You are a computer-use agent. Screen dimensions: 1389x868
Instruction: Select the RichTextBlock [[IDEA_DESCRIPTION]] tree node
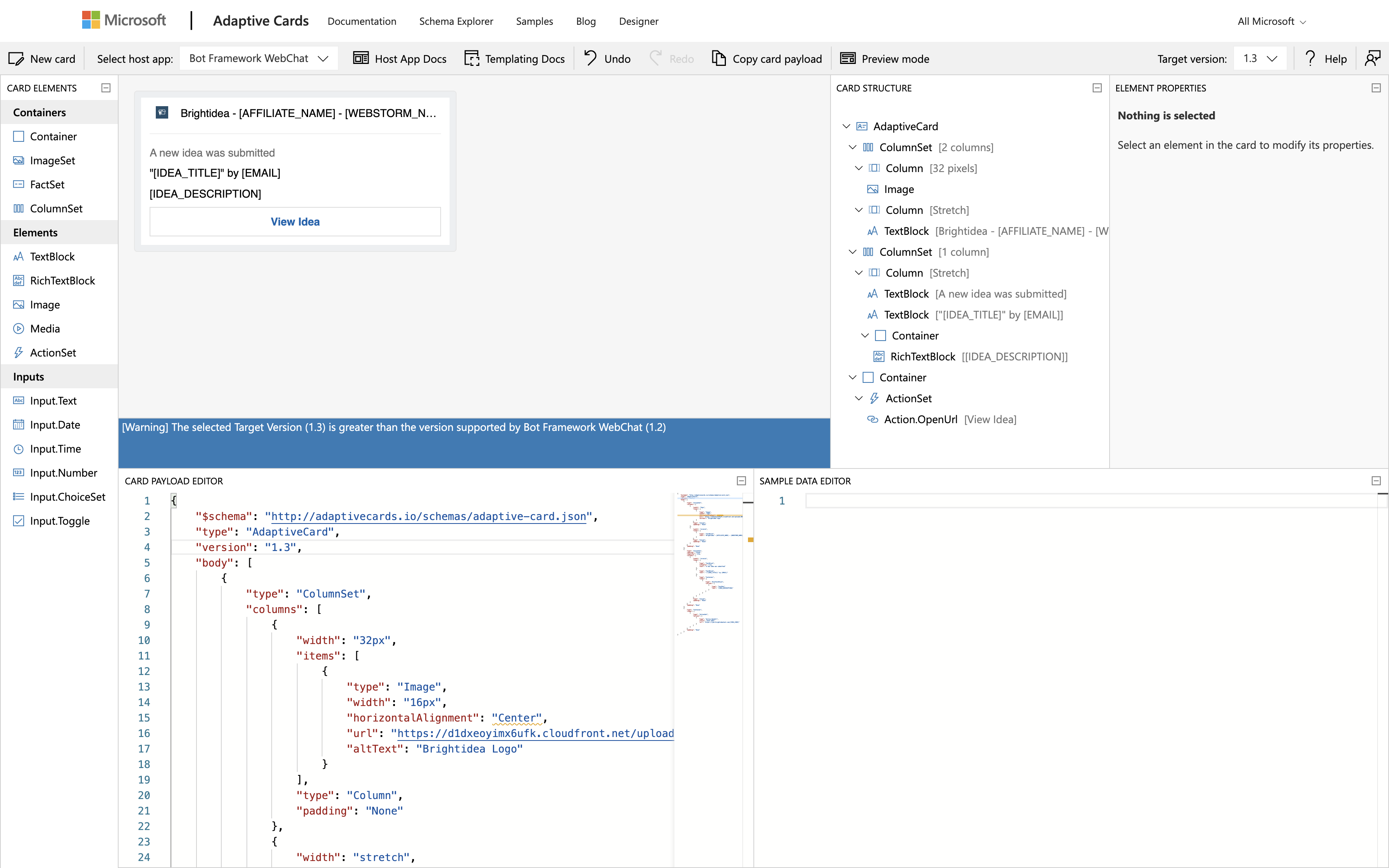click(x=970, y=356)
